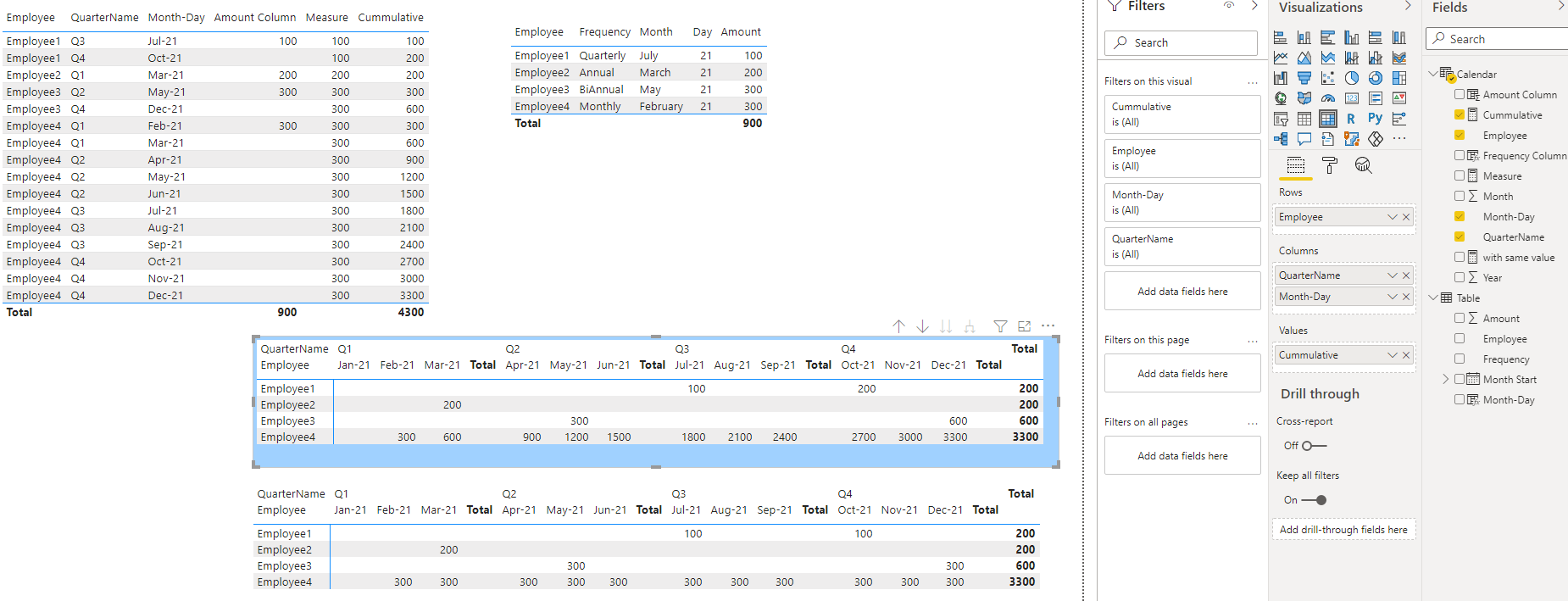The width and height of the screenshot is (1568, 601).
Task: Switch to the Analytics tab
Action: point(1363,165)
